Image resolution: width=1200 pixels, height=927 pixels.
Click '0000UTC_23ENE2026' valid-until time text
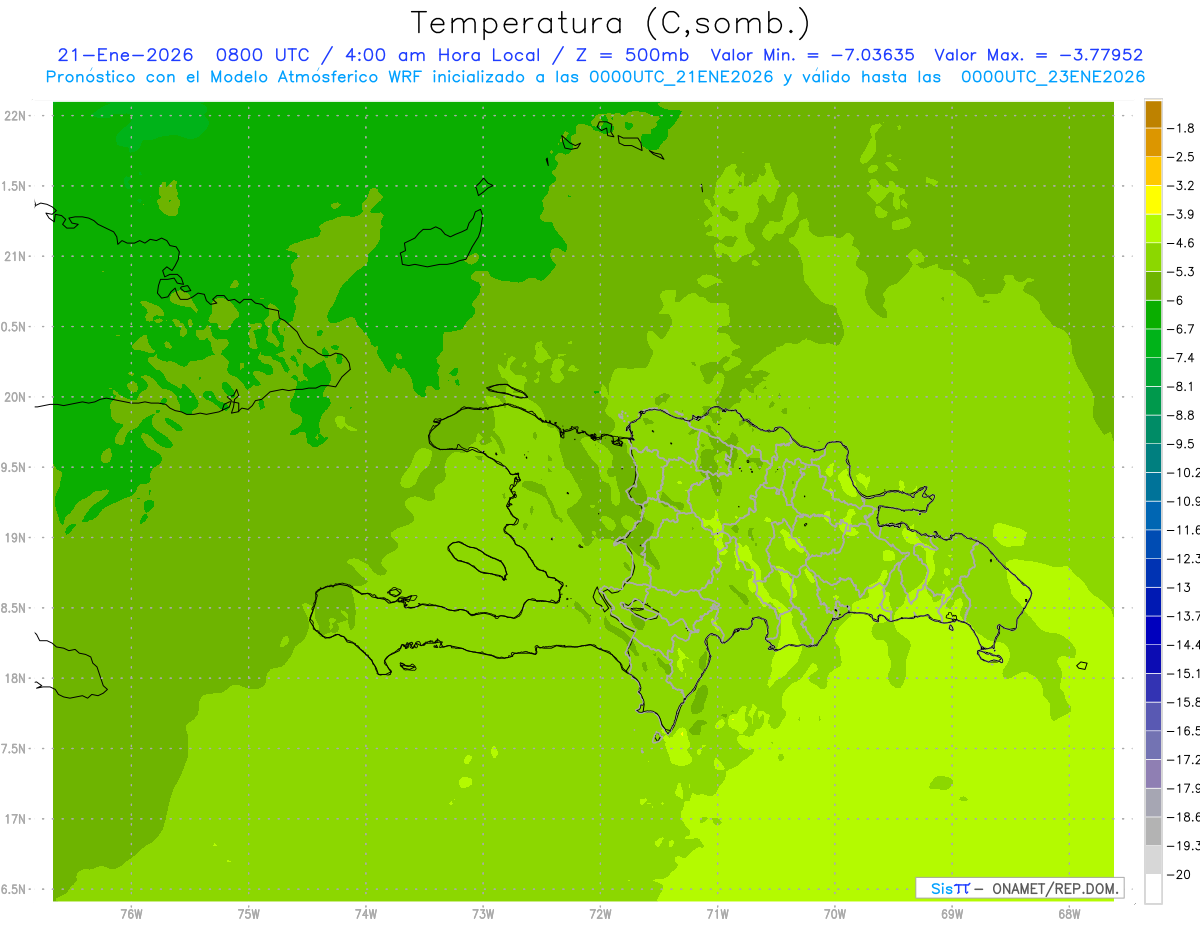[x=1053, y=77]
